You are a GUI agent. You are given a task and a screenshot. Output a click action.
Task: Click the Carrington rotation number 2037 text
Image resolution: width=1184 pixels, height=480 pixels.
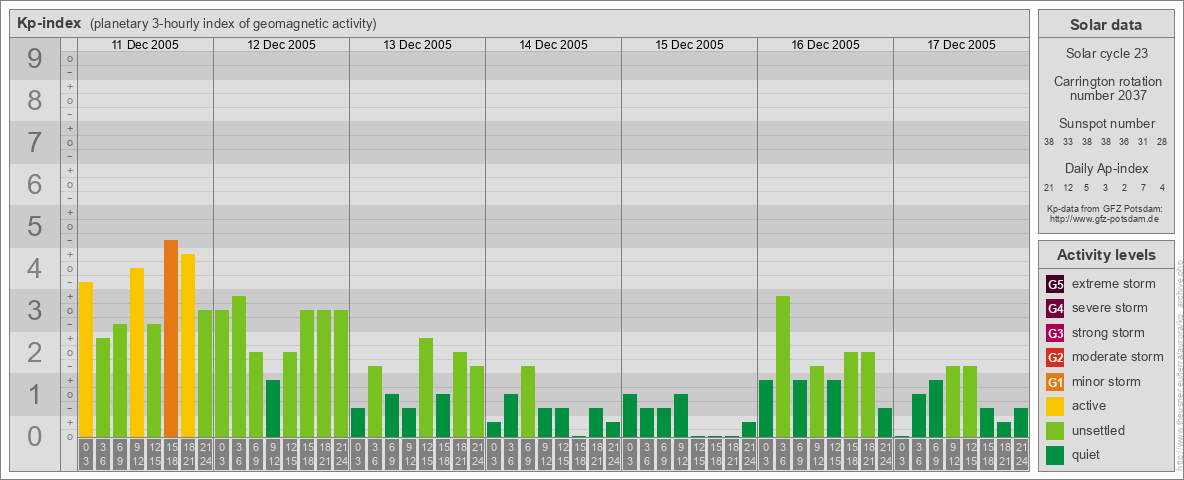1107,88
